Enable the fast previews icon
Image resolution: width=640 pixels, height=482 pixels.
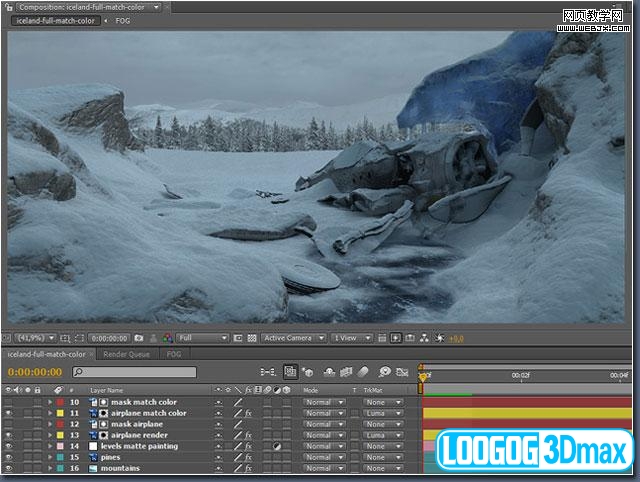coord(396,338)
